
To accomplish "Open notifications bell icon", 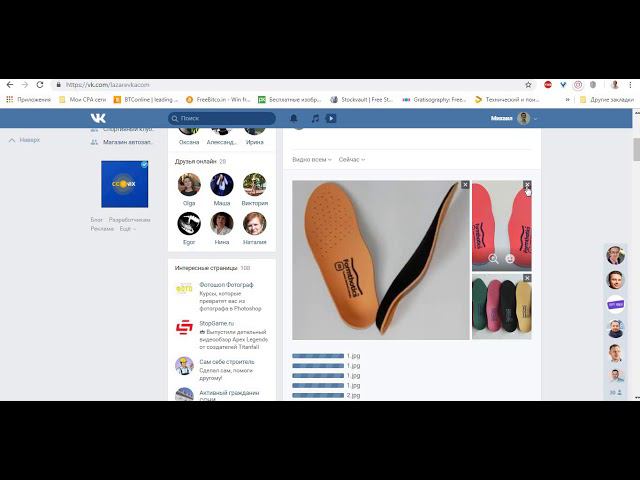I will (x=293, y=118).
